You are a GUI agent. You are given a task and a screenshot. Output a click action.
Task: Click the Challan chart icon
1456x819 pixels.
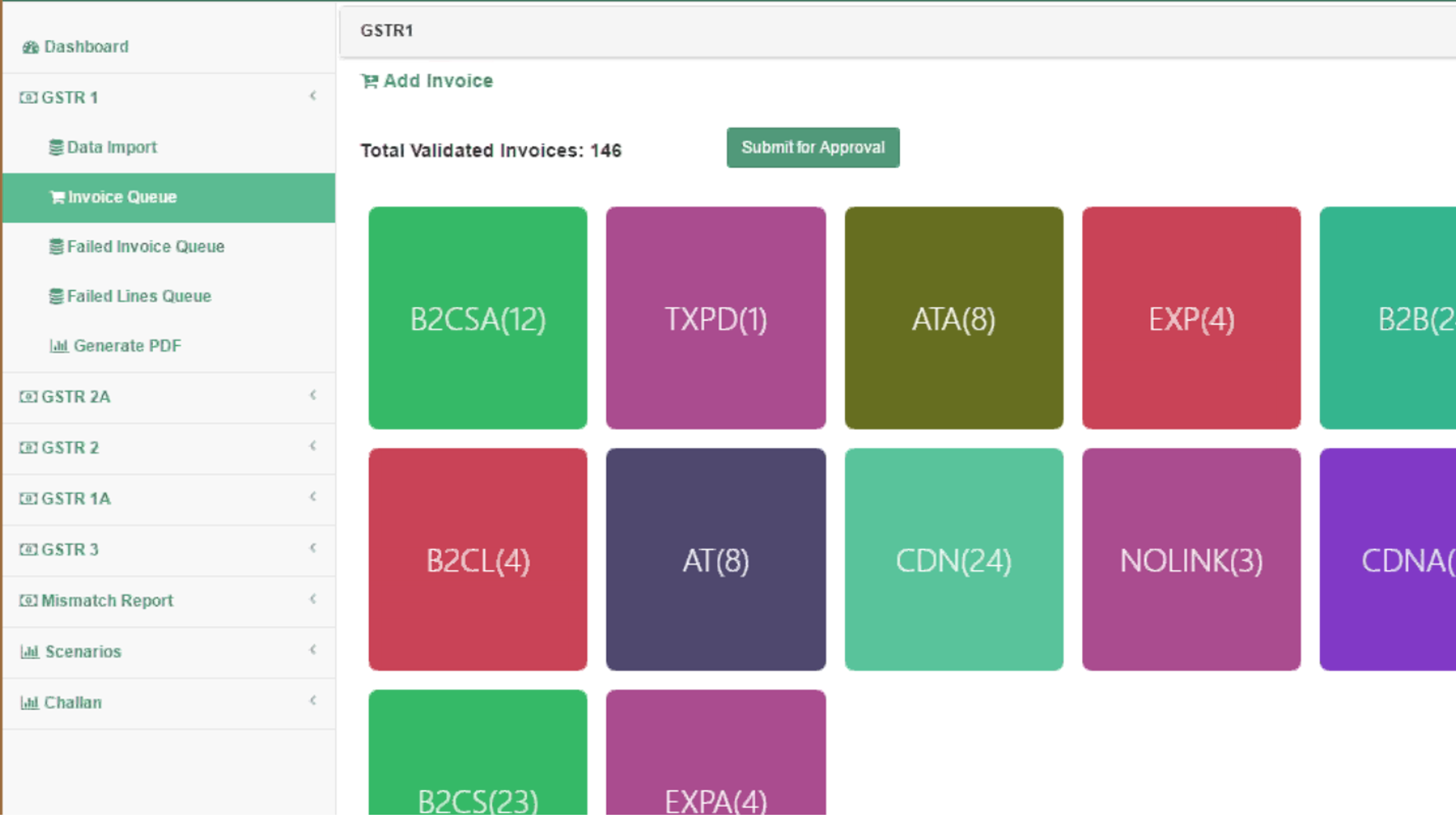30,703
